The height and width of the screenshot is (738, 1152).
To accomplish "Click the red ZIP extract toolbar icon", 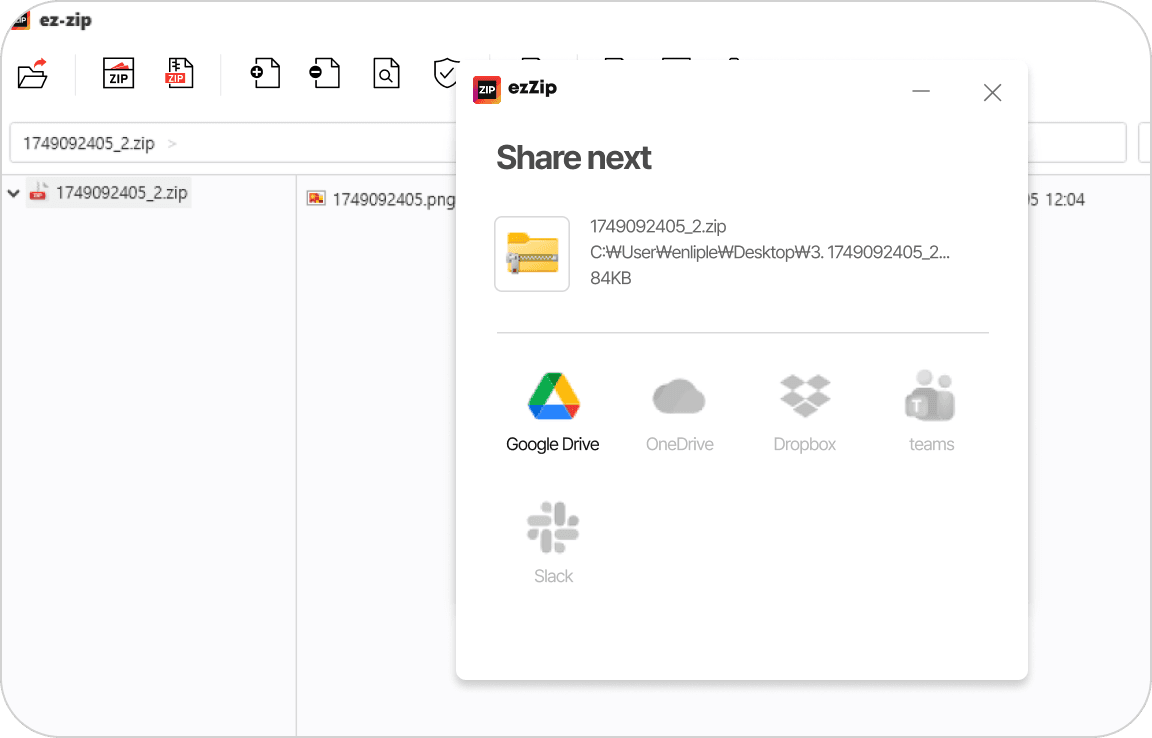I will pyautogui.click(x=179, y=74).
